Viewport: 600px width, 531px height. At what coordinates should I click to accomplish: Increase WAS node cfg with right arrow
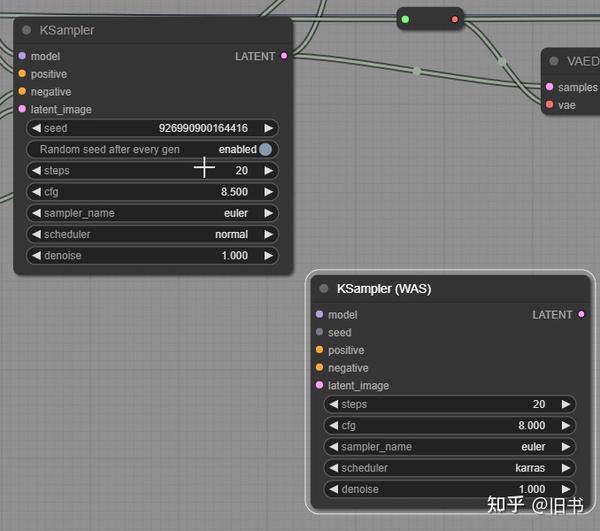click(x=566, y=425)
